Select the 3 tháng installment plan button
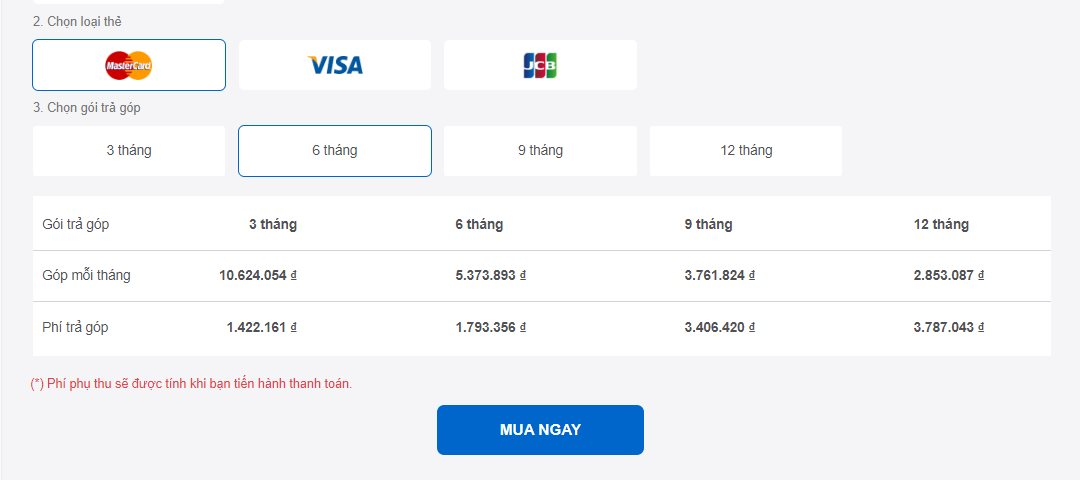 (129, 151)
